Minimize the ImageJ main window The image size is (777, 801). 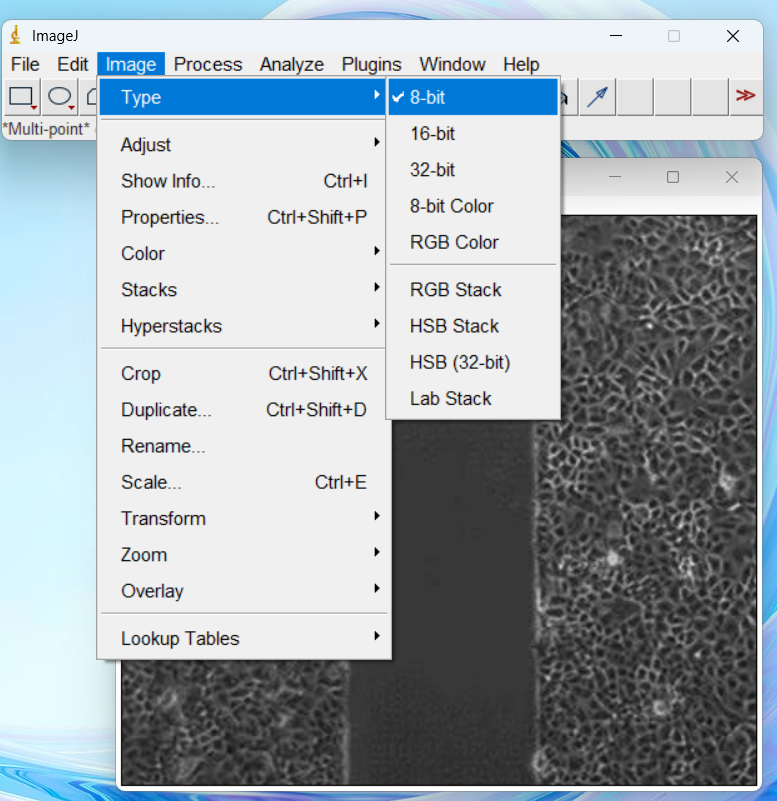[x=616, y=36]
